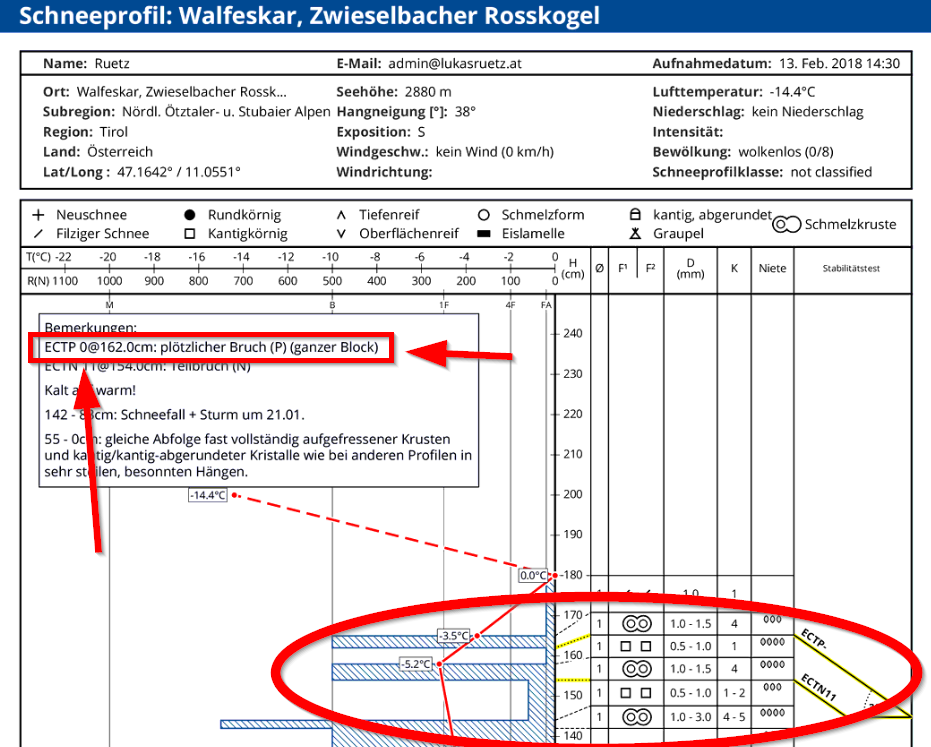Click the Seehöhe value 2880 m
This screenshot has height=747, width=931.
pyautogui.click(x=428, y=92)
